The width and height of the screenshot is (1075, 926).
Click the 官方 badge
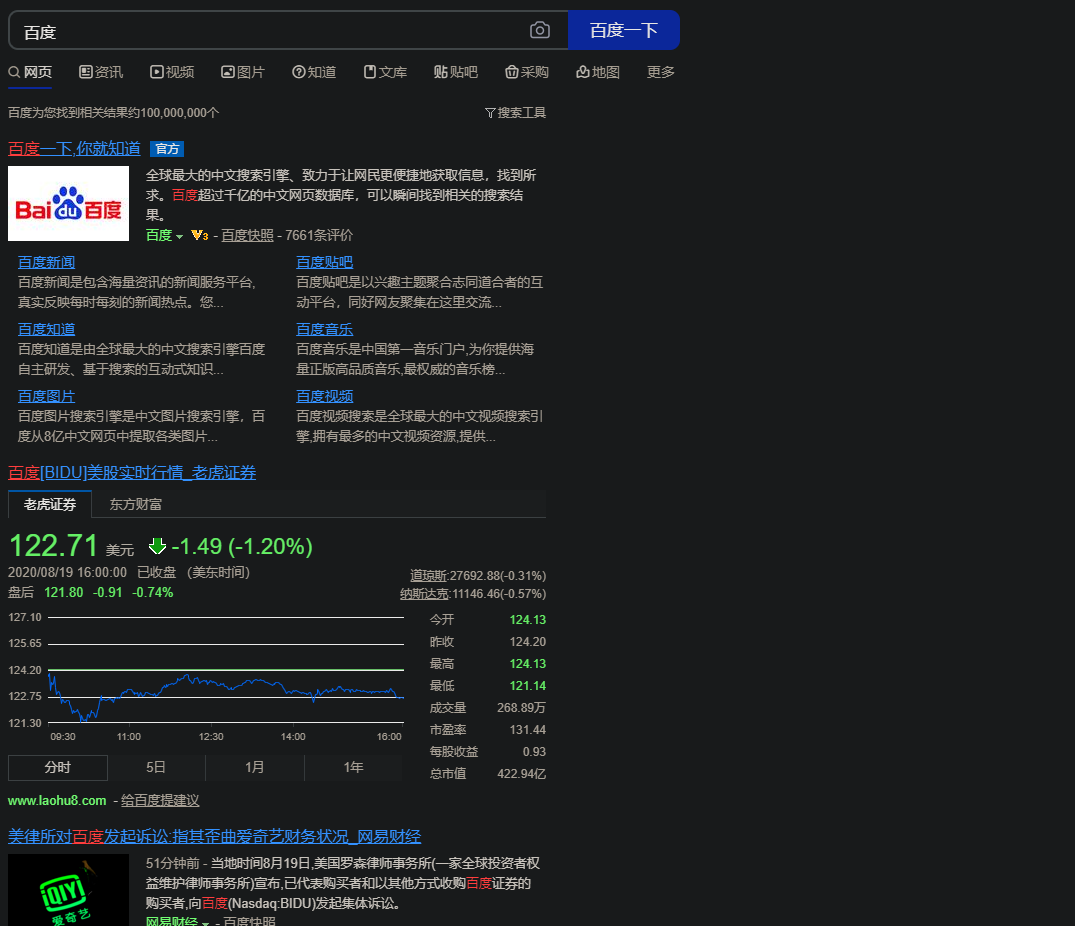167,149
